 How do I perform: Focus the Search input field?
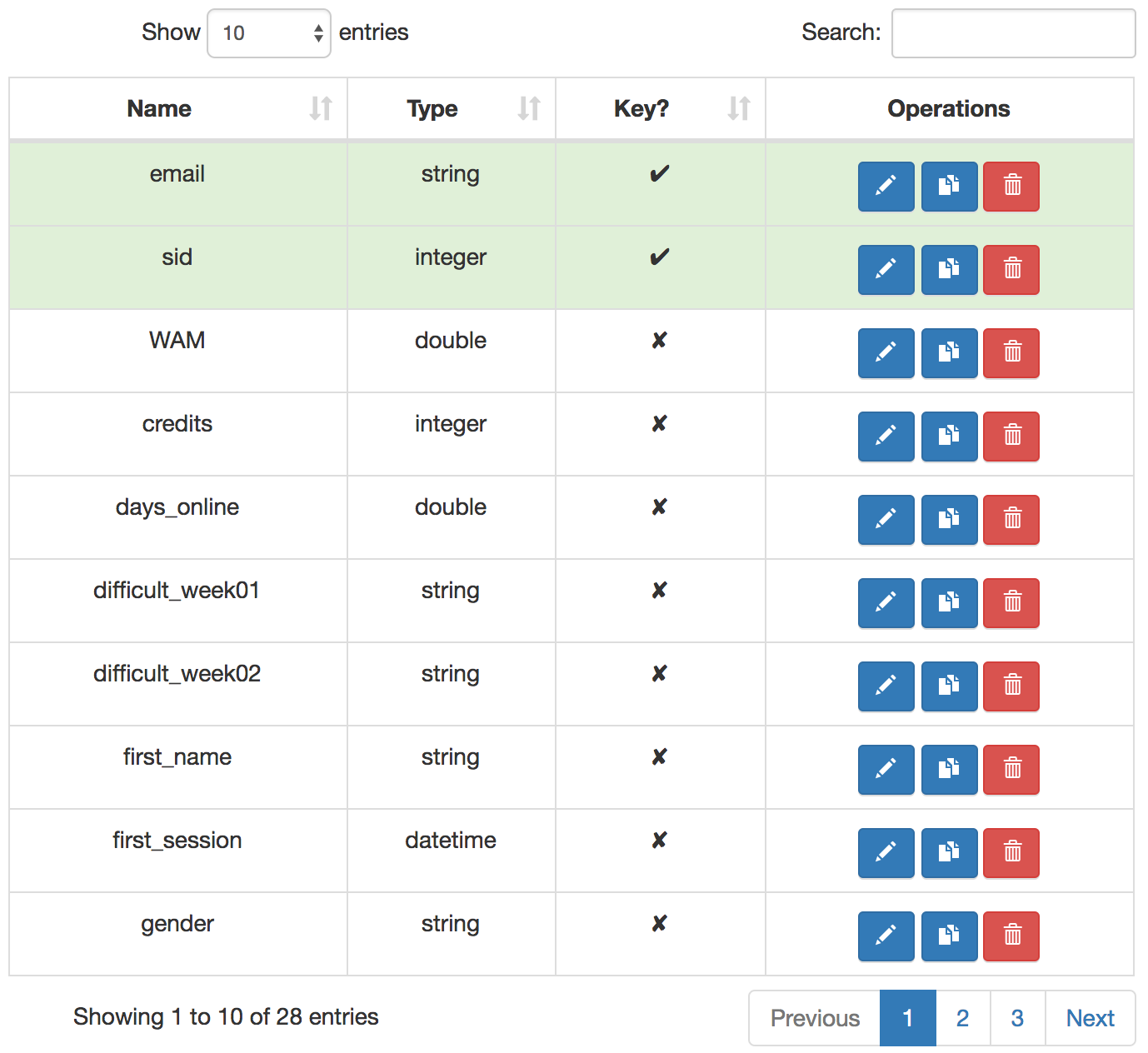pos(1013,33)
